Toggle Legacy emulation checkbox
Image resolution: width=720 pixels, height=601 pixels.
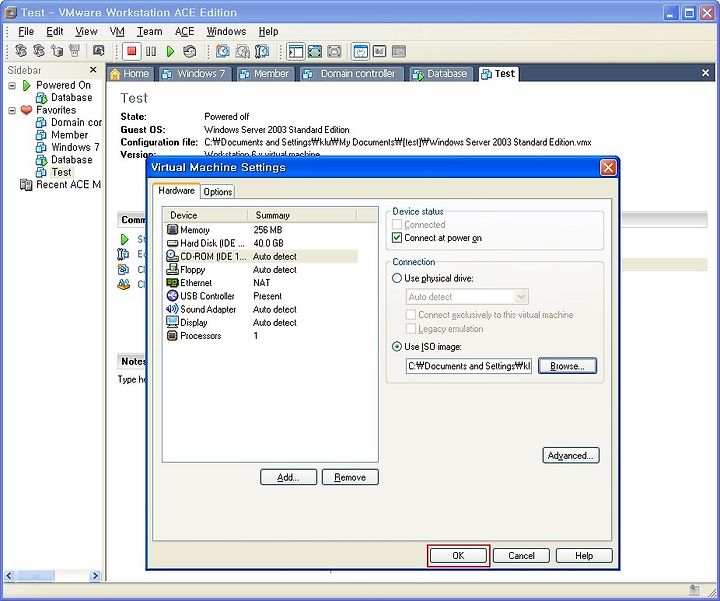pos(411,329)
